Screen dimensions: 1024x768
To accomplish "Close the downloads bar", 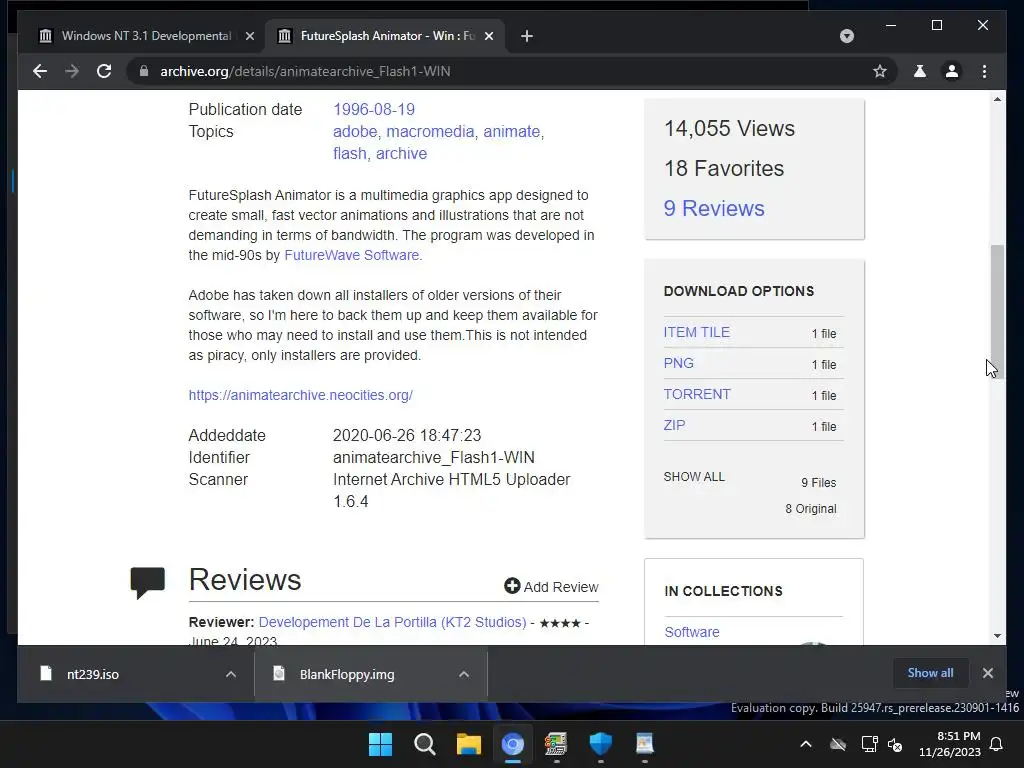I will 987,673.
